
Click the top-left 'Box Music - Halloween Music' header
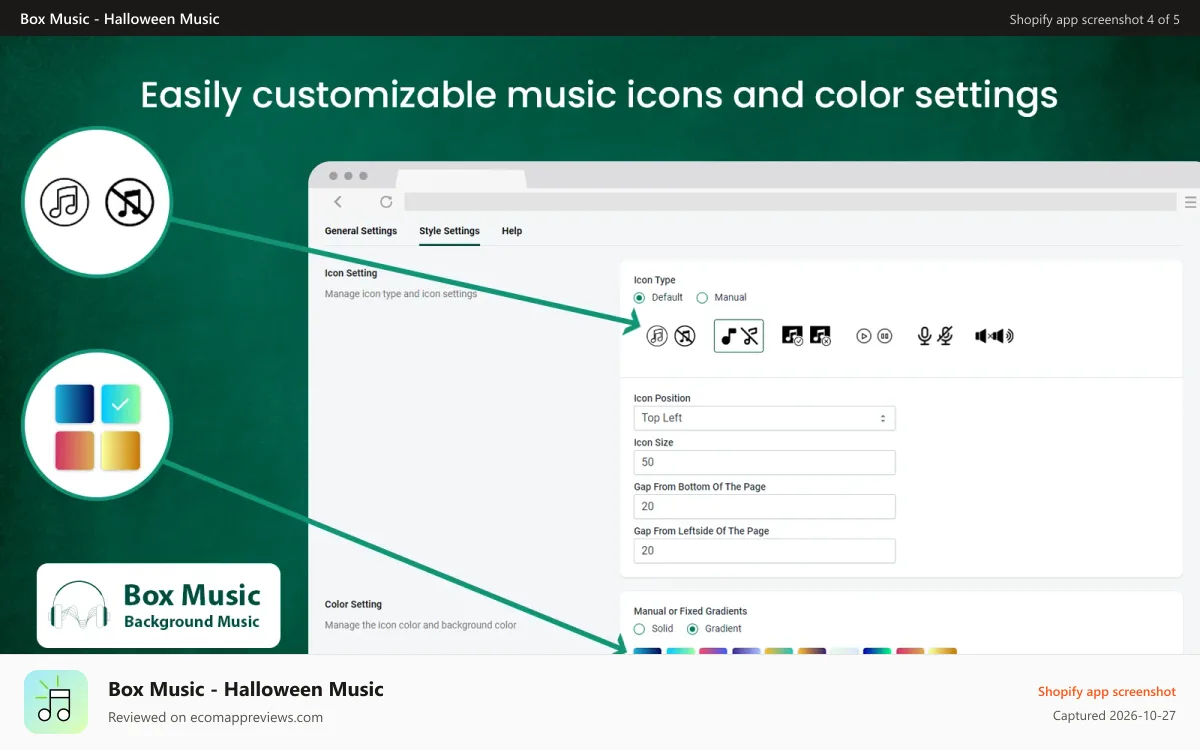pos(120,19)
